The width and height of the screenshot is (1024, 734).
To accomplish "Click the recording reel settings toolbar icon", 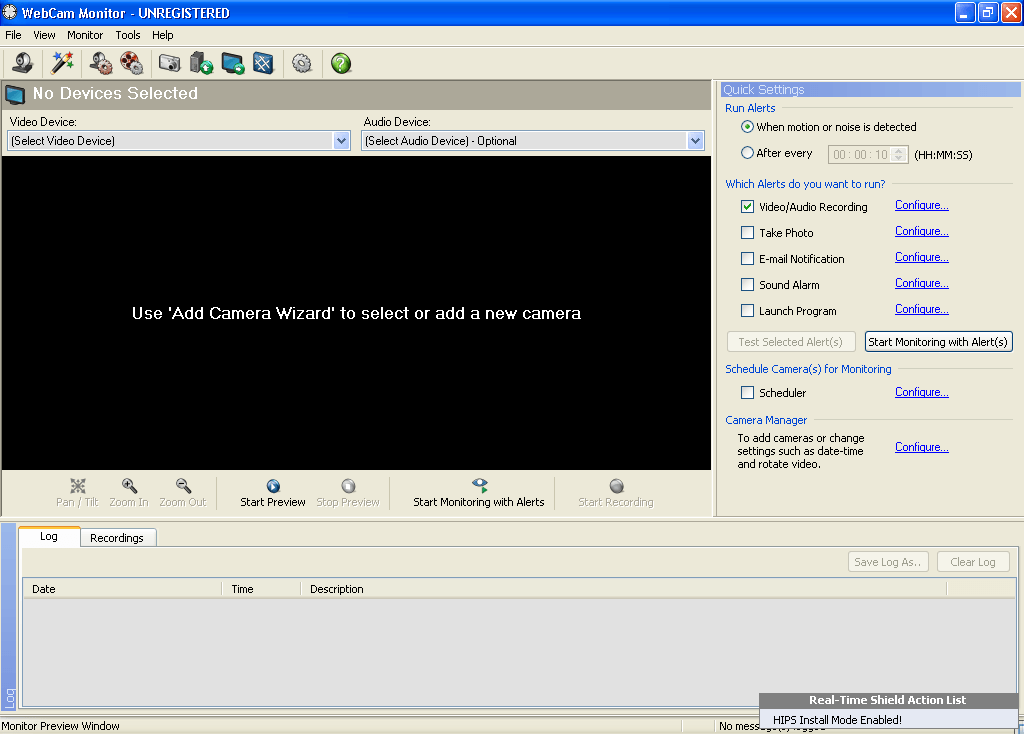I will [132, 62].
